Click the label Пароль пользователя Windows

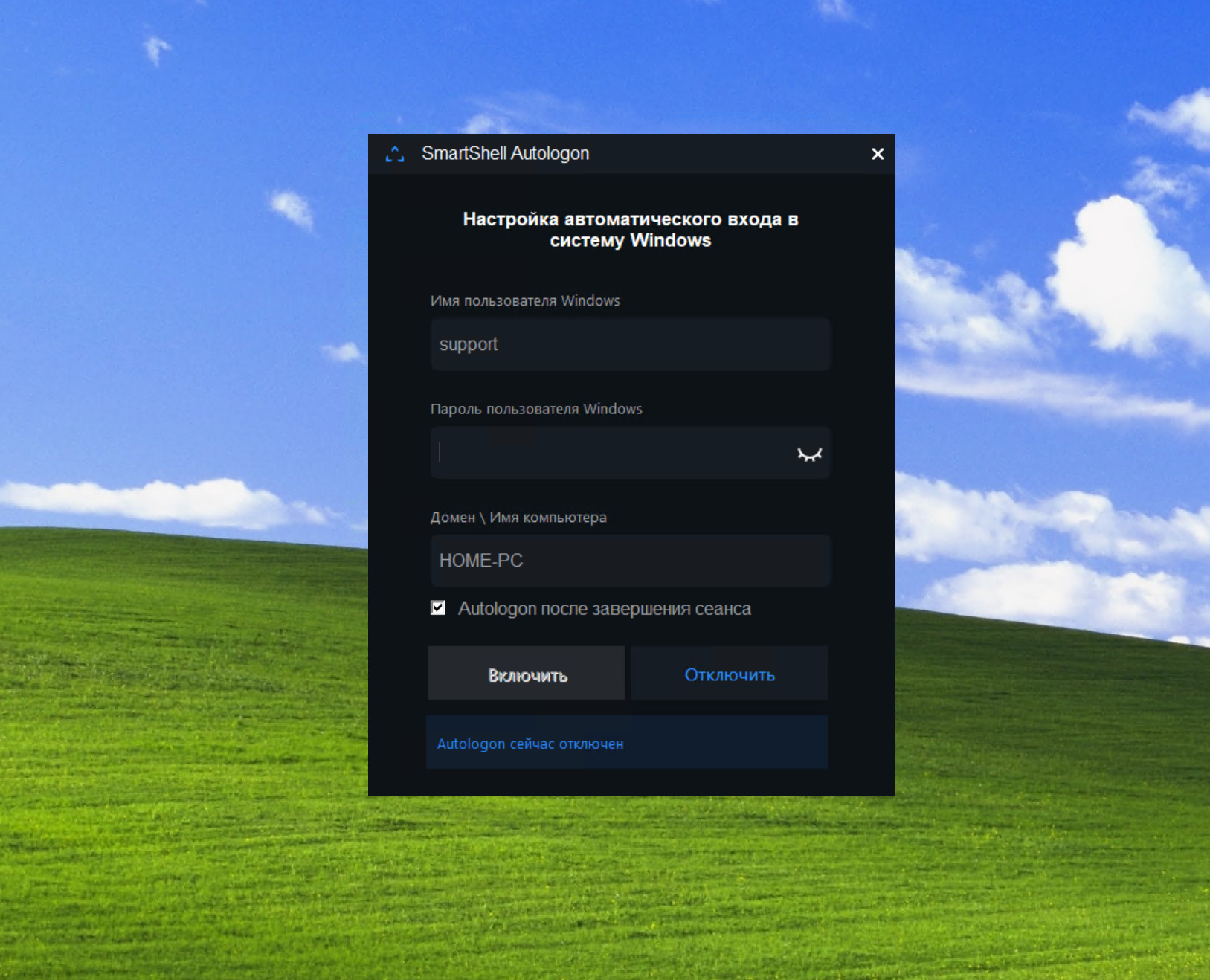tap(536, 409)
